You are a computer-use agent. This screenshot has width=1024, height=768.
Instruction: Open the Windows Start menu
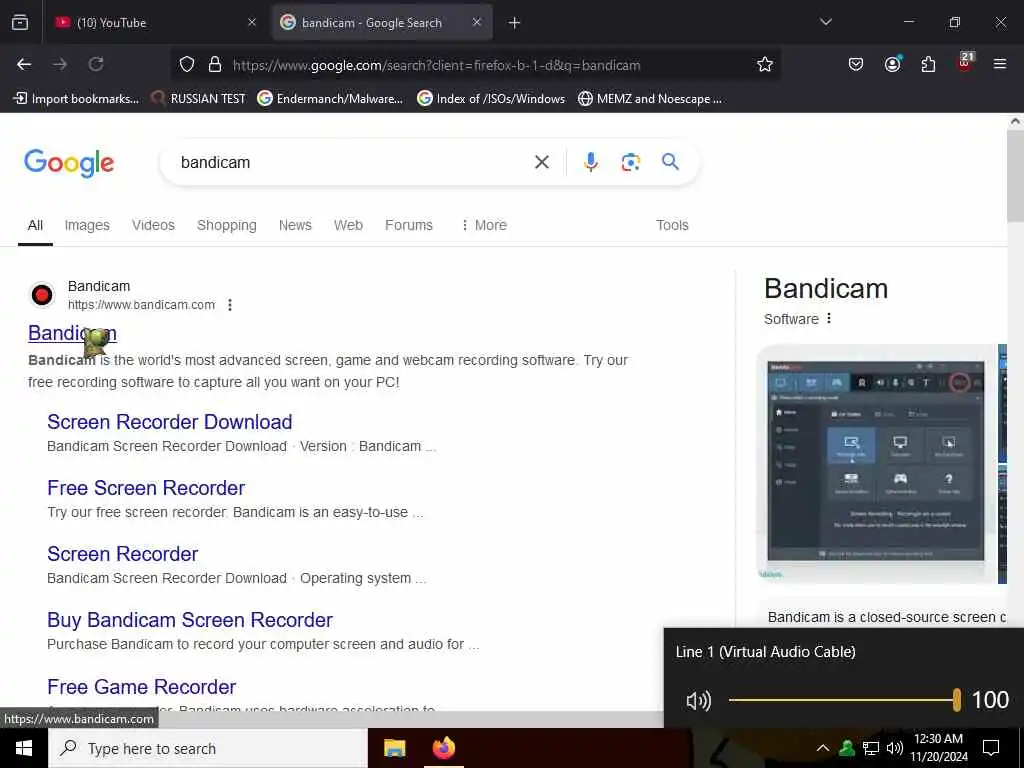[24, 748]
